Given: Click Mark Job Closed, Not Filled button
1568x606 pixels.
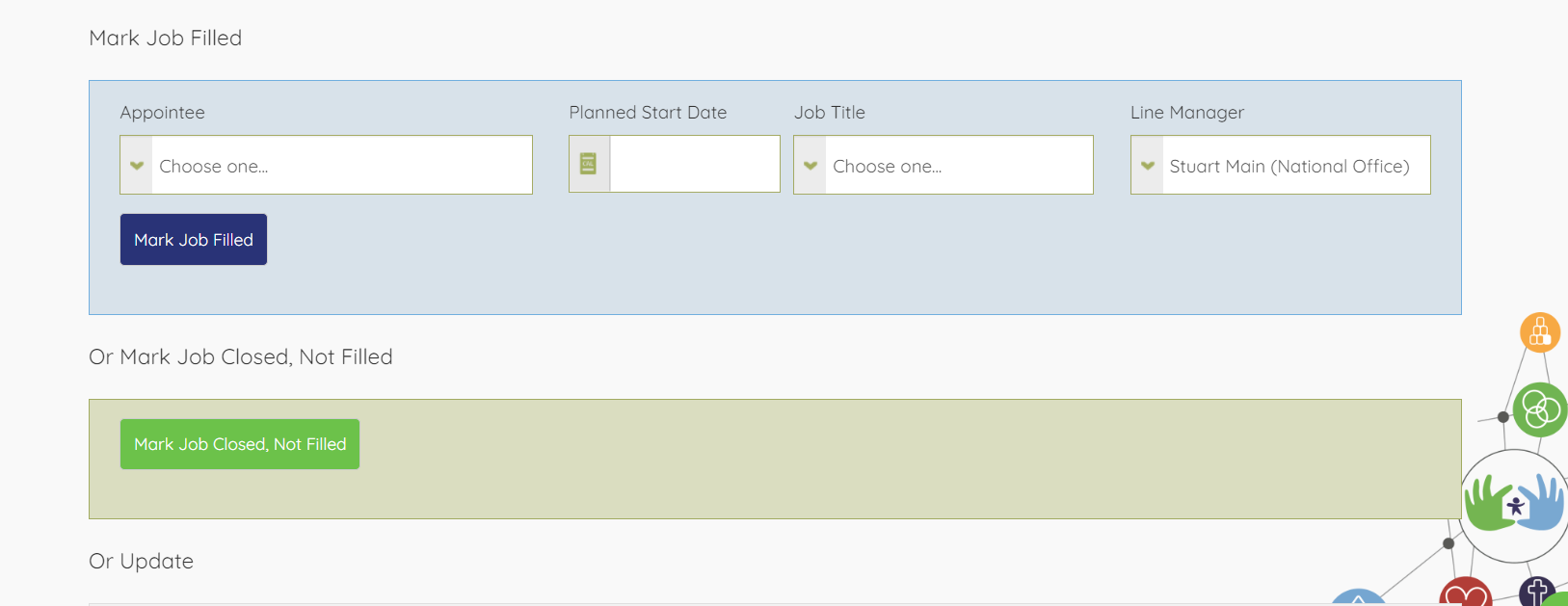Looking at the screenshot, I should (x=240, y=444).
